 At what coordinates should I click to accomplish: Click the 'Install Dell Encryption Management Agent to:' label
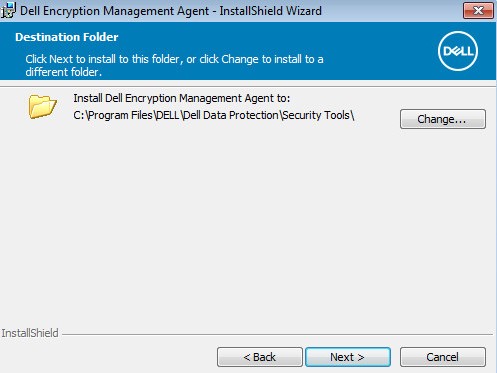182,98
